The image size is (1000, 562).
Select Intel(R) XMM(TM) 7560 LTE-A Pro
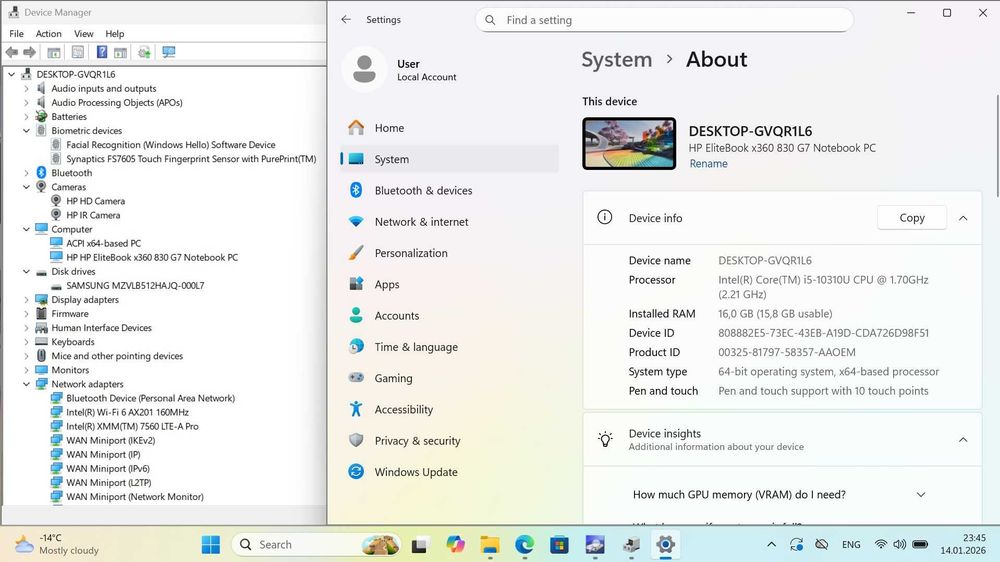pos(132,426)
